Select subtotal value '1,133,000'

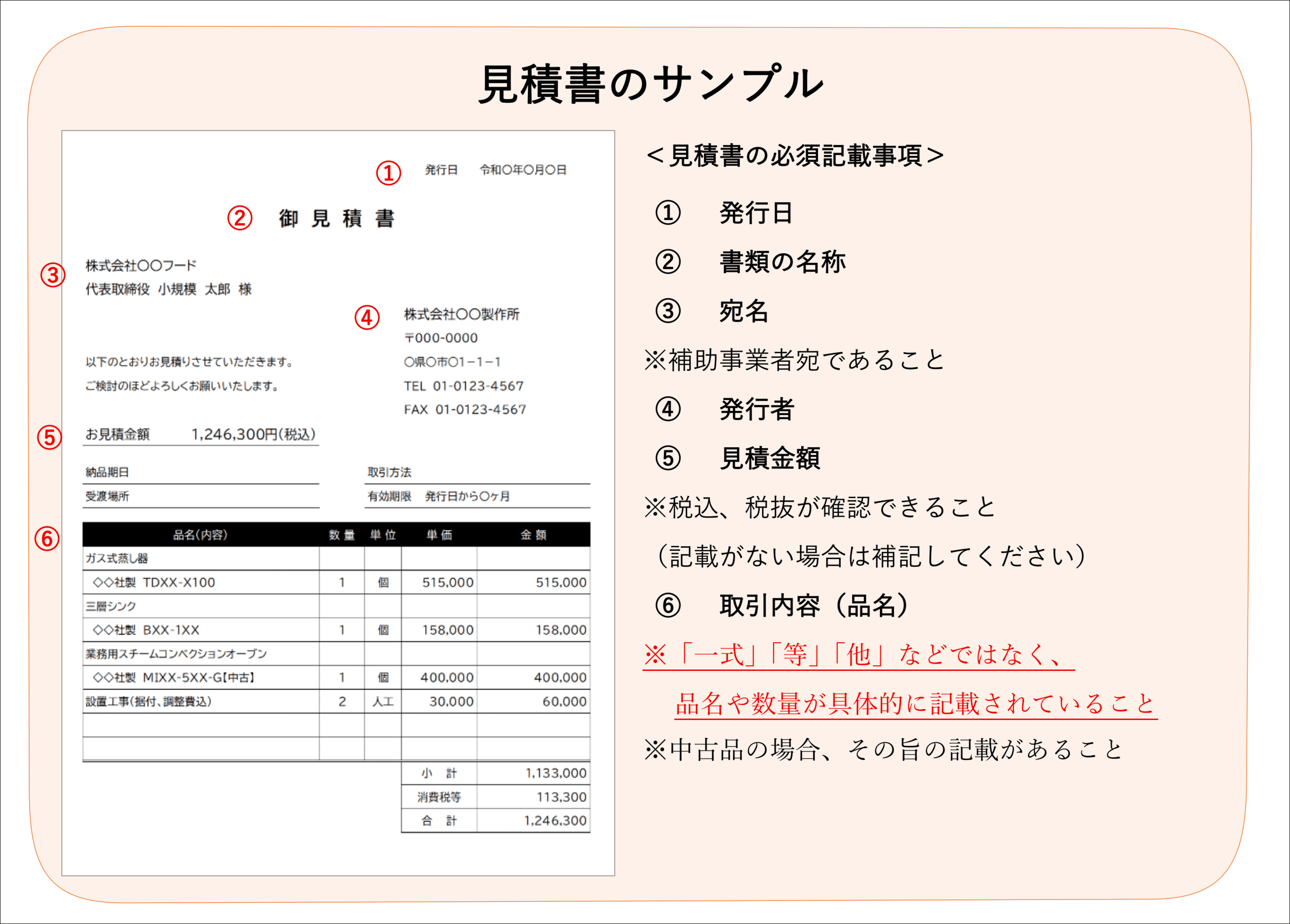(x=556, y=773)
